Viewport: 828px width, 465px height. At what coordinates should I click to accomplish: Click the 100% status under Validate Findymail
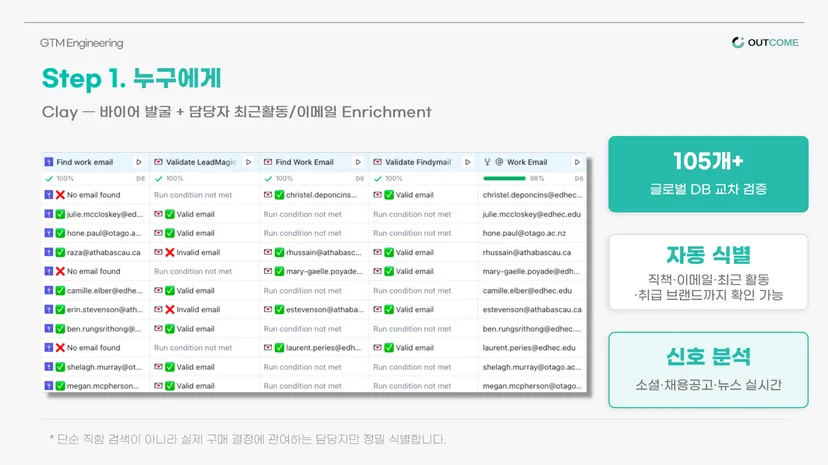[x=389, y=178]
